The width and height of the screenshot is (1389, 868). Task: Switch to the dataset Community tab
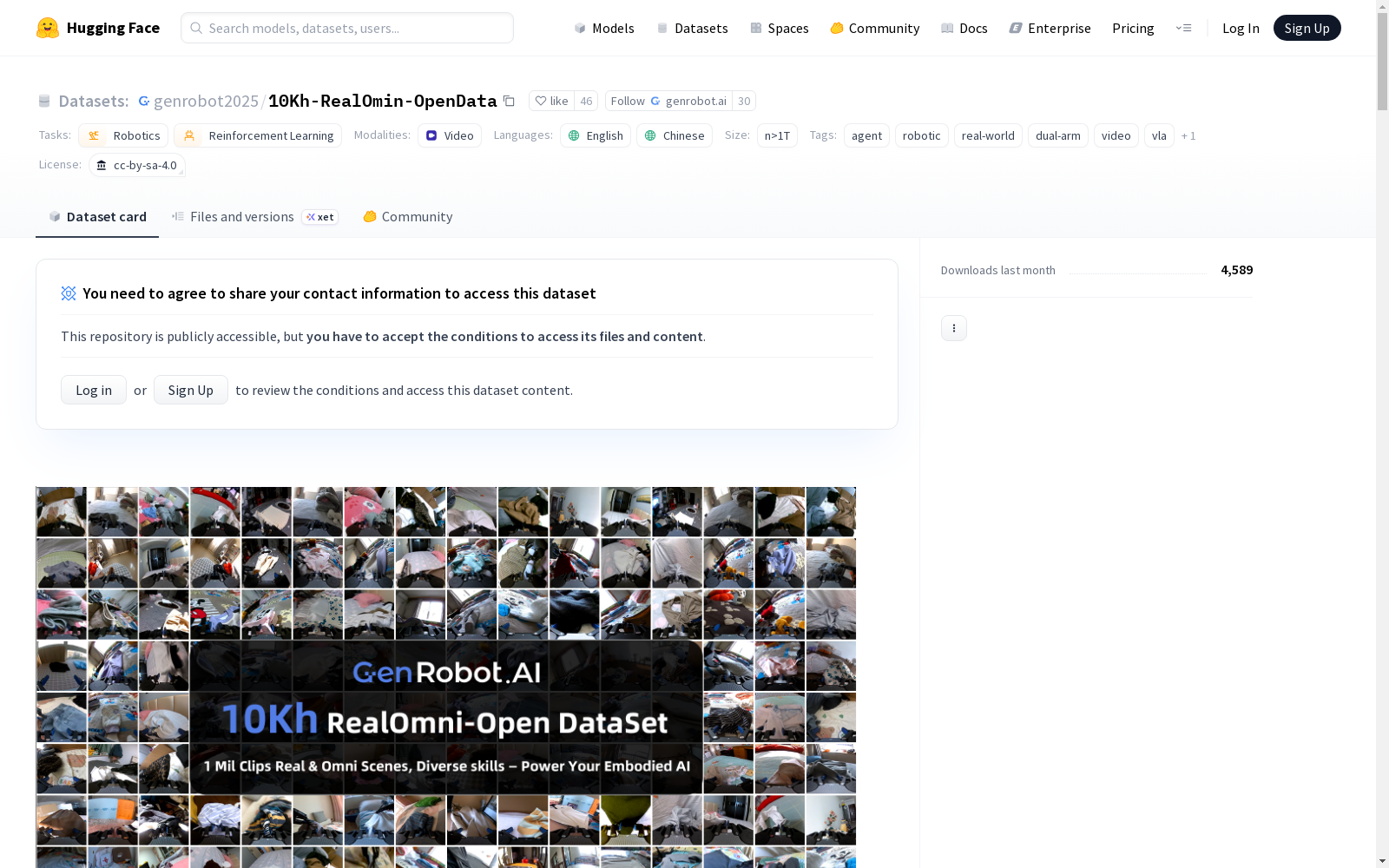pyautogui.click(x=408, y=217)
